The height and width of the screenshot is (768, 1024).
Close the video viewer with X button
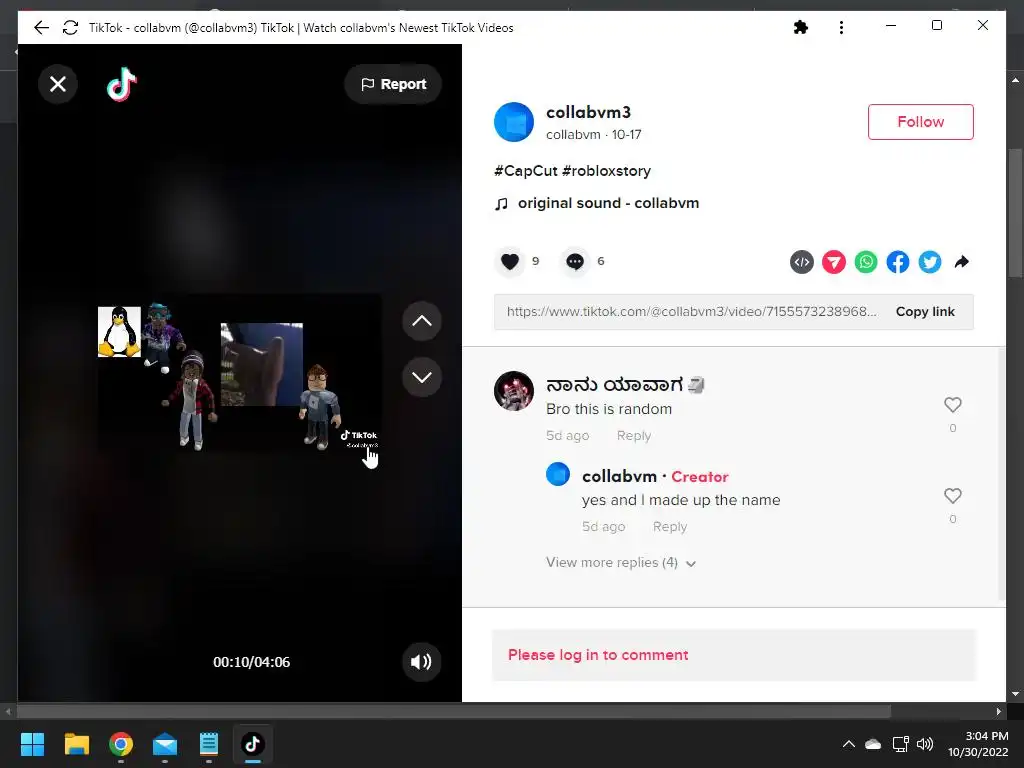[x=58, y=84]
